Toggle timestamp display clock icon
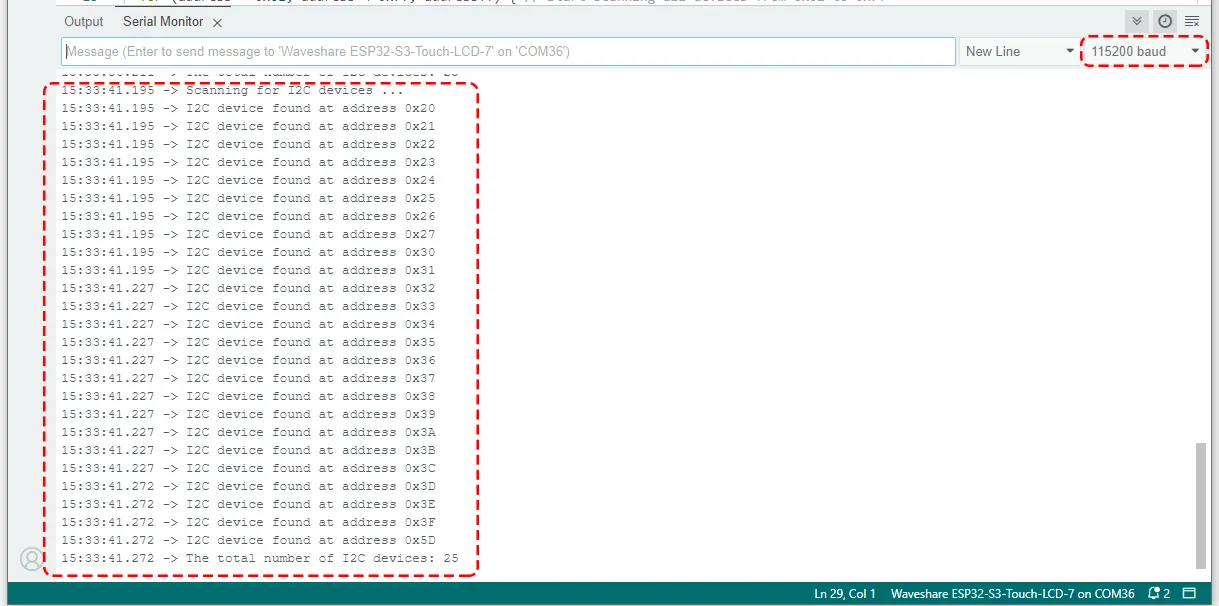This screenshot has height=606, width=1219. pos(1165,21)
